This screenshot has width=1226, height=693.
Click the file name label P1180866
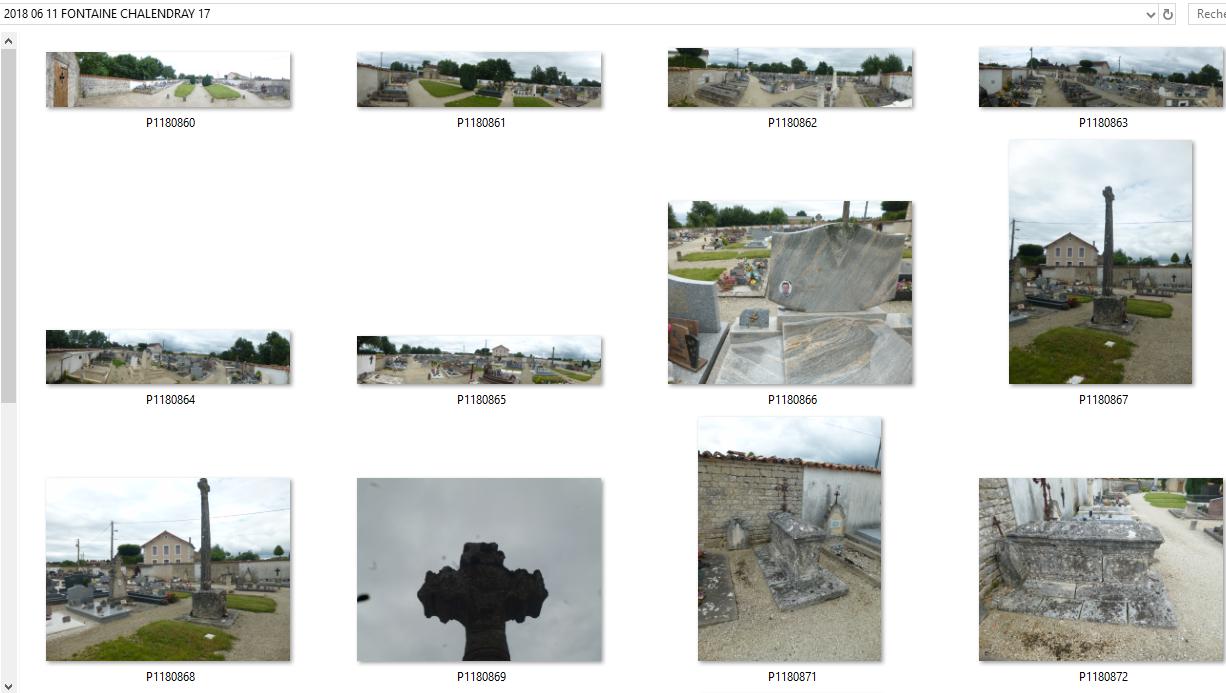792,400
